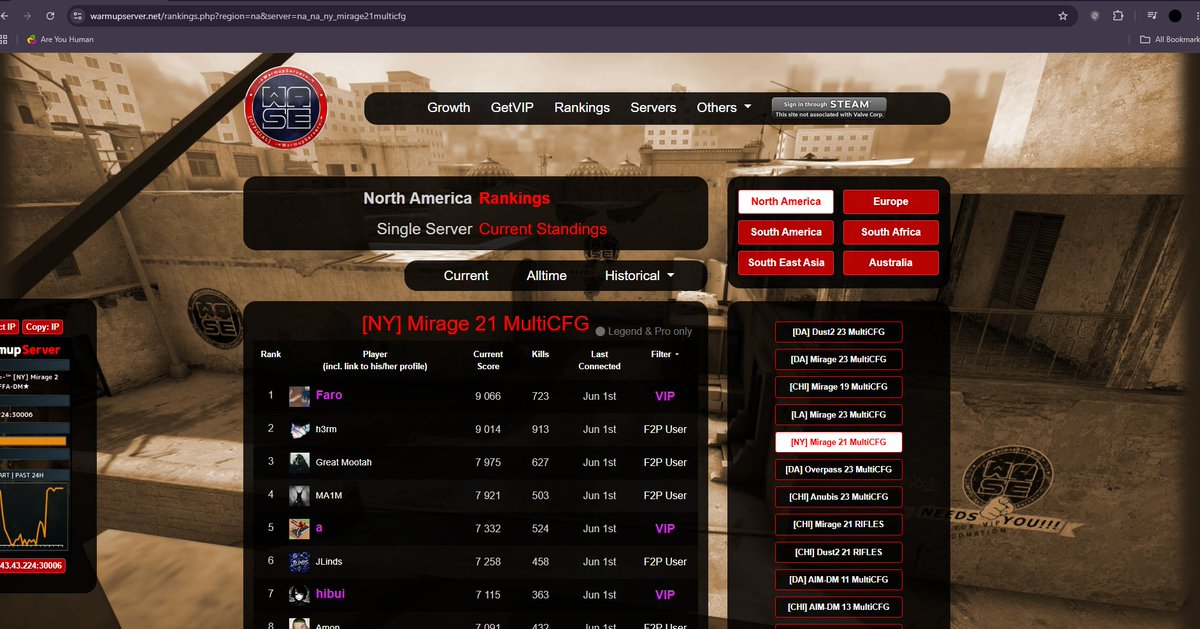
Task: Choose [NY] Mirage 21 MultiCFG server
Action: 838,442
